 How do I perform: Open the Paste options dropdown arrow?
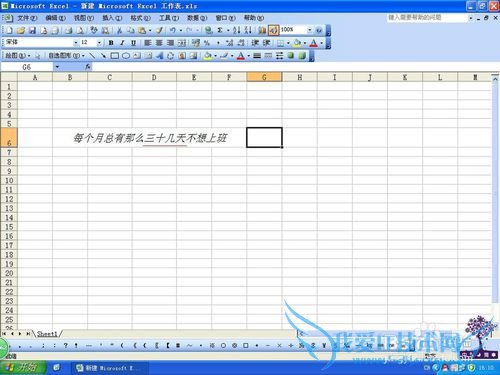pyautogui.click(x=150, y=30)
